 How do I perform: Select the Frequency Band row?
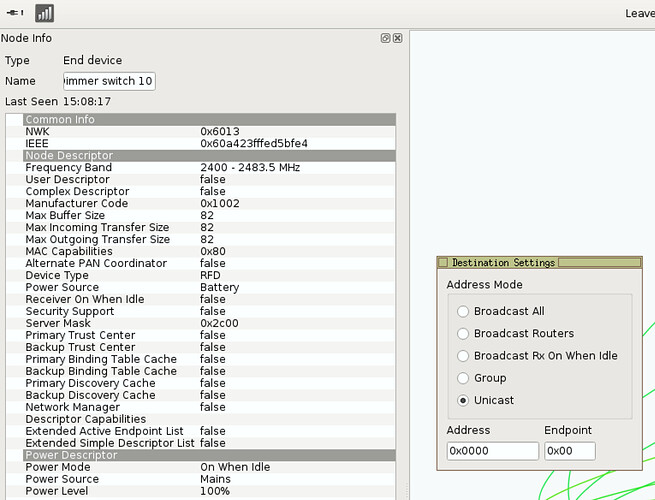(x=201, y=168)
